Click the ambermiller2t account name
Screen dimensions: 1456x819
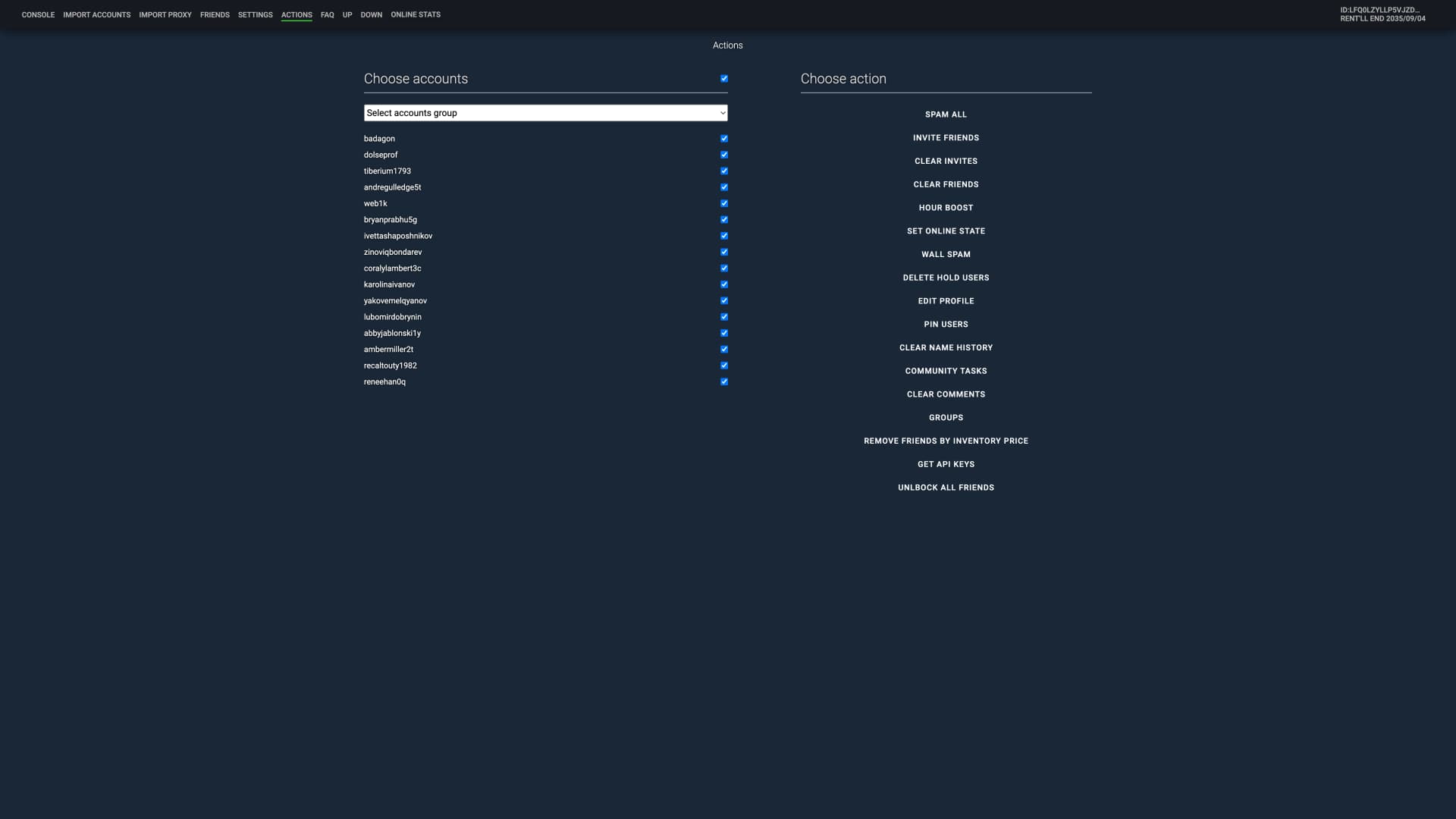click(x=388, y=350)
